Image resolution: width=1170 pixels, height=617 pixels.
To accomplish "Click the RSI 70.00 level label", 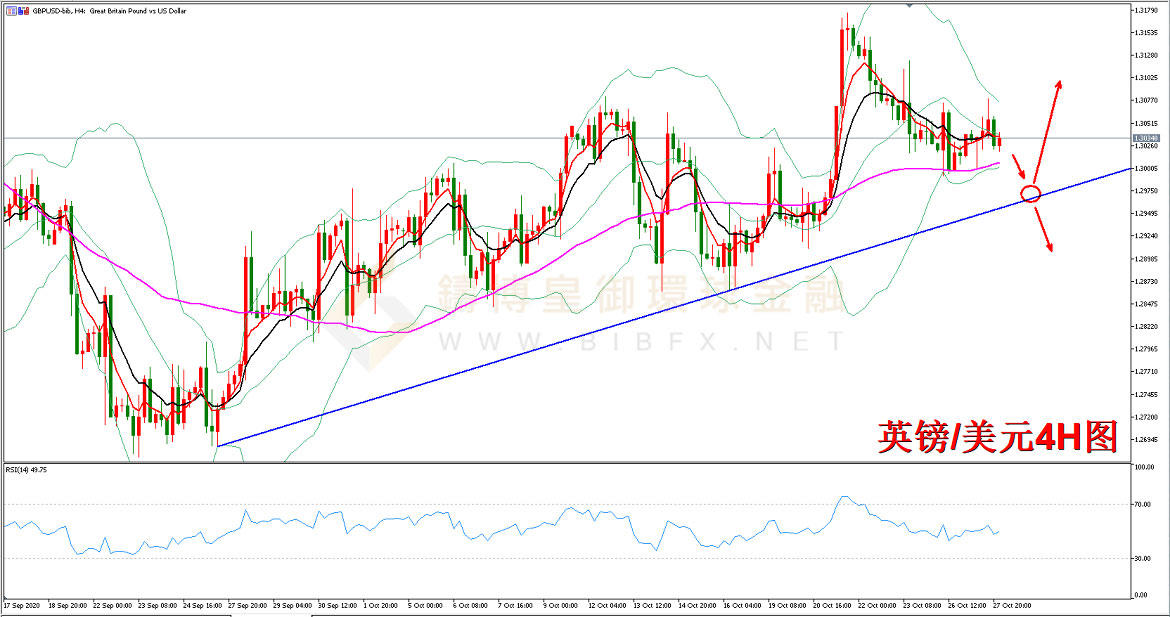I will tap(1141, 505).
